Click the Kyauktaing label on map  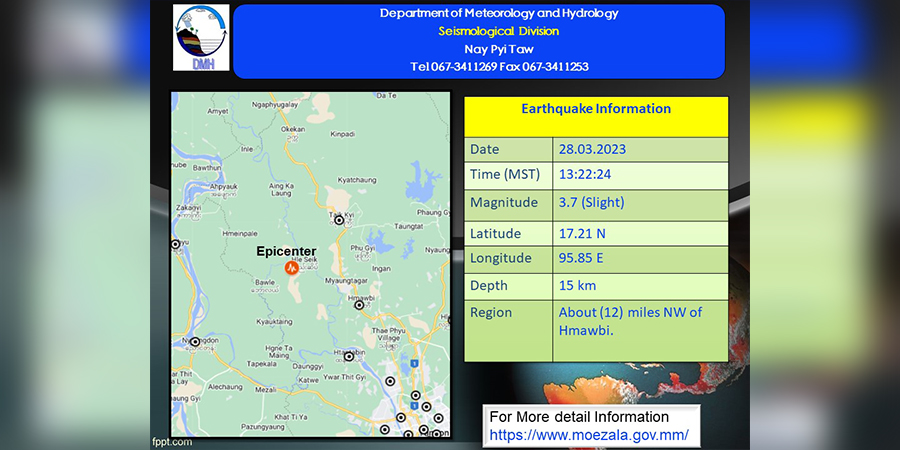click(x=274, y=322)
